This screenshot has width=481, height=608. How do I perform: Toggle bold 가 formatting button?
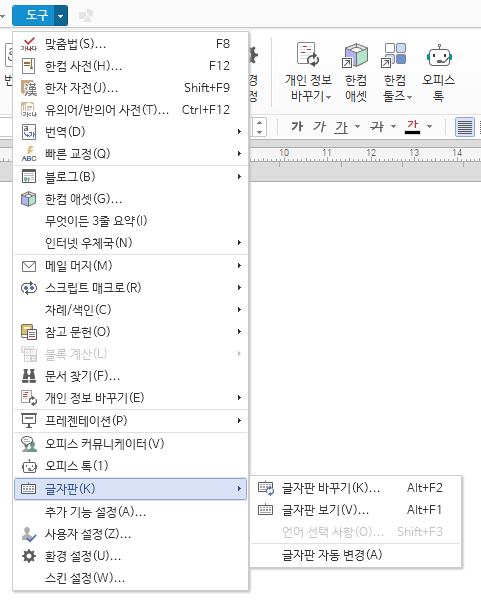click(x=297, y=126)
